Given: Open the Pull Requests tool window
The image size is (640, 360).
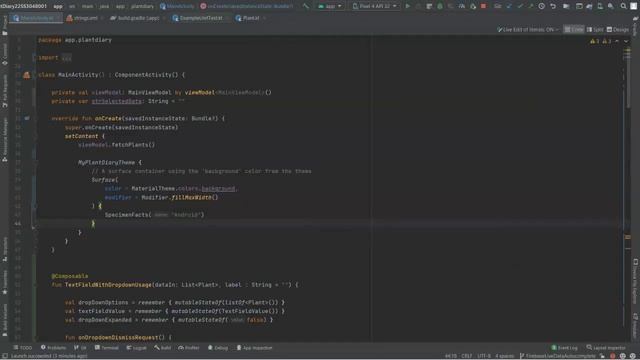Looking at the screenshot, I should click(x=4, y=92).
